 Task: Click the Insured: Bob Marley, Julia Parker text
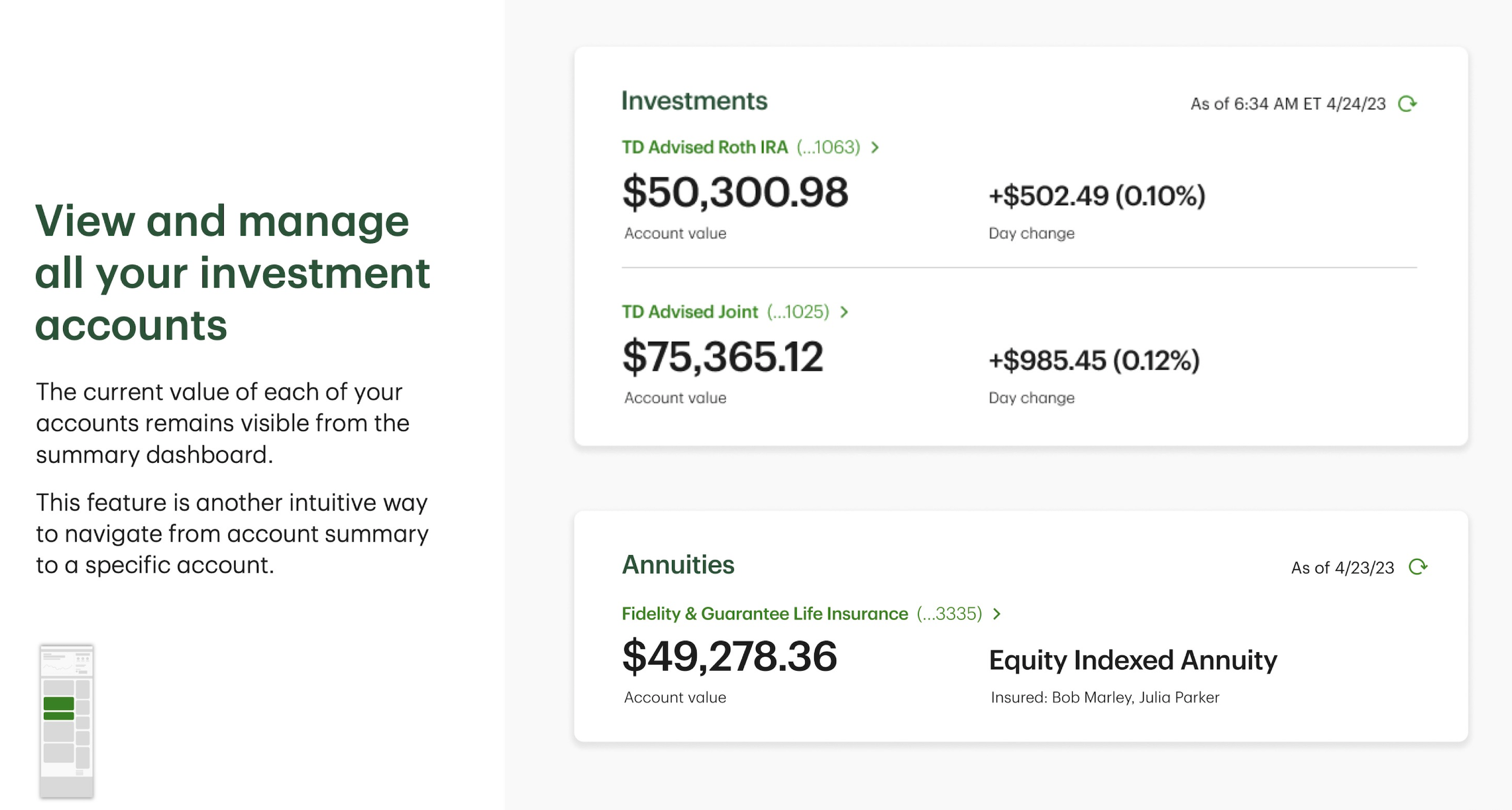[1104, 697]
